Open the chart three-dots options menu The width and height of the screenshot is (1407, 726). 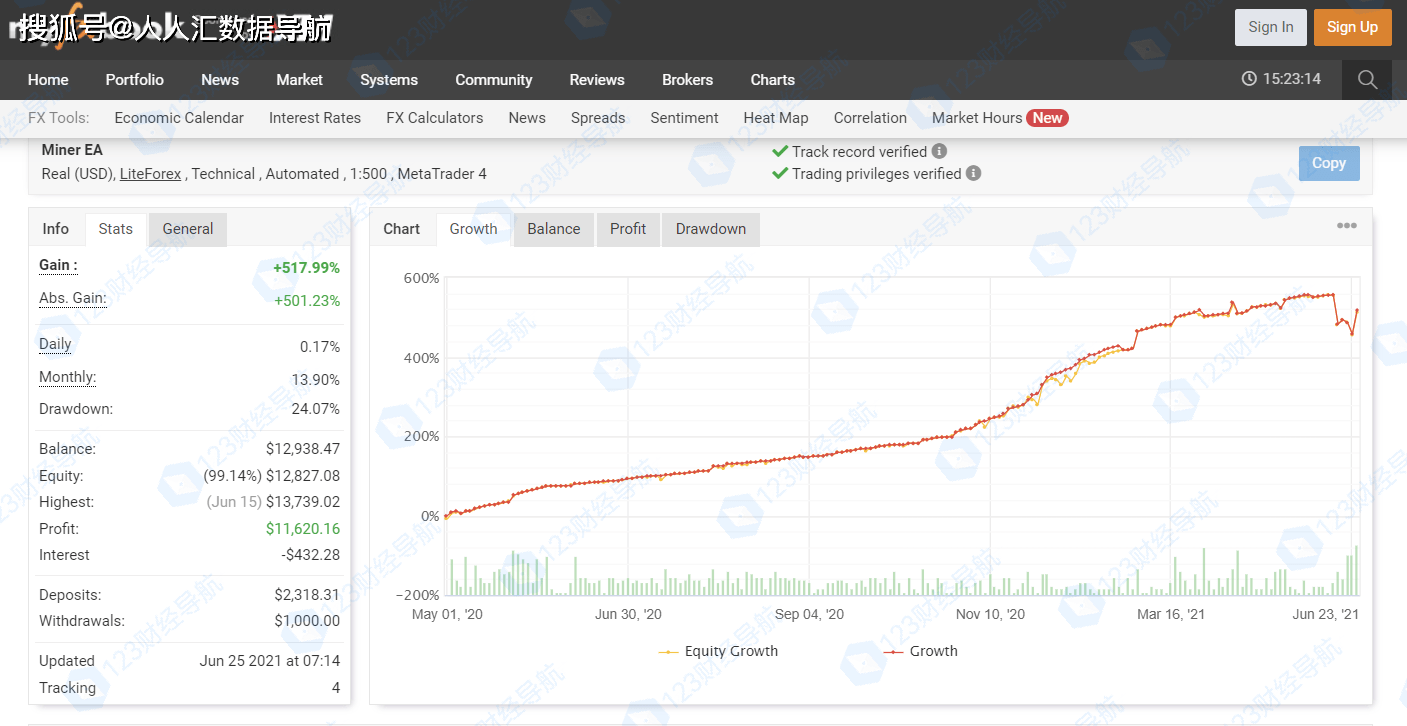(1347, 226)
